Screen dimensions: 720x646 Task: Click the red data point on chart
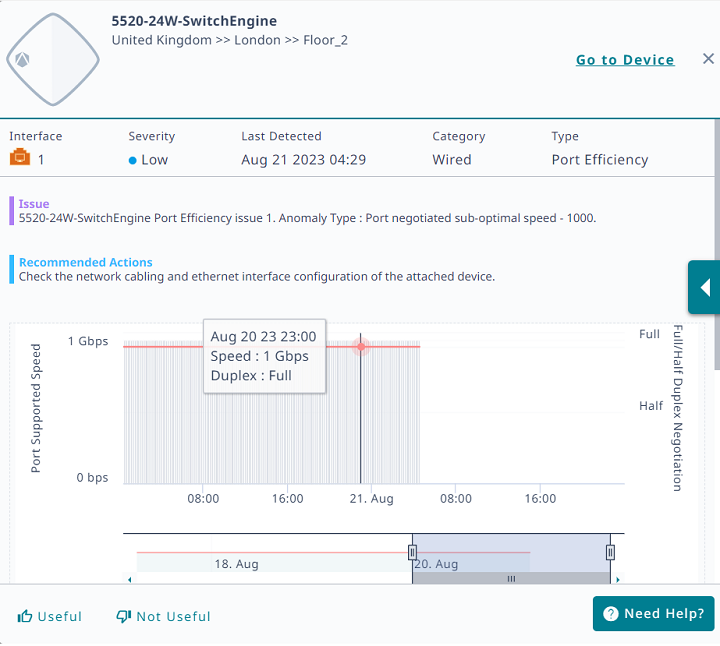pyautogui.click(x=361, y=346)
